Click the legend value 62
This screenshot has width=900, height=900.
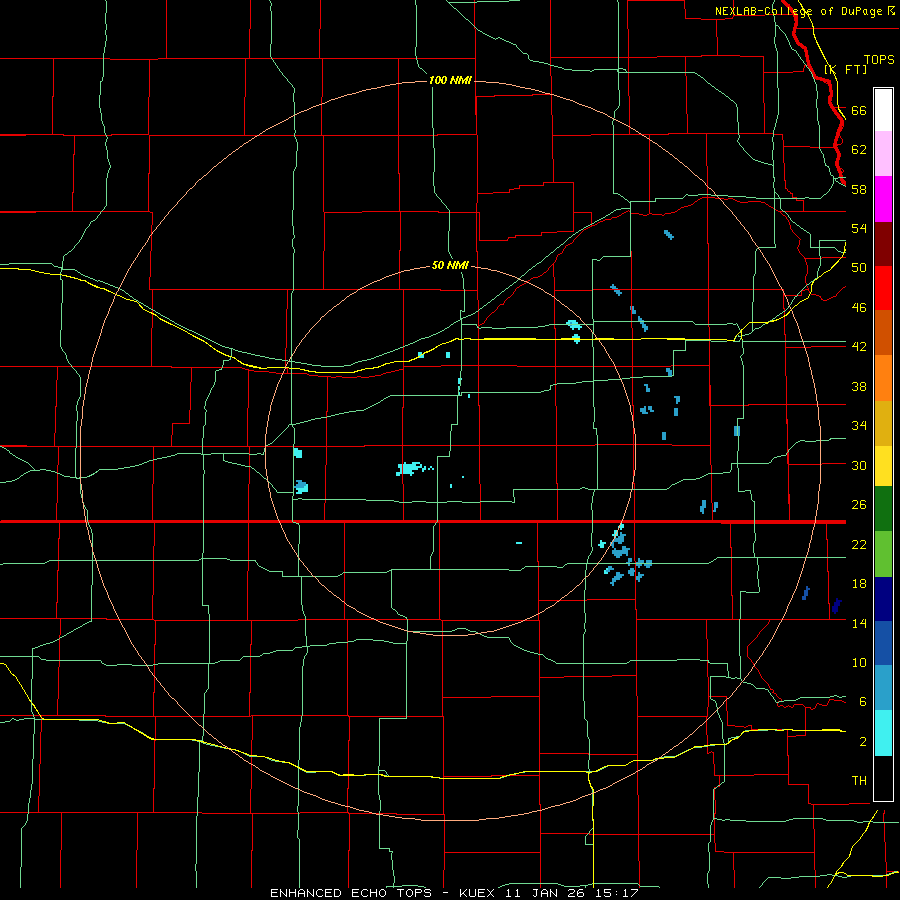(x=859, y=149)
